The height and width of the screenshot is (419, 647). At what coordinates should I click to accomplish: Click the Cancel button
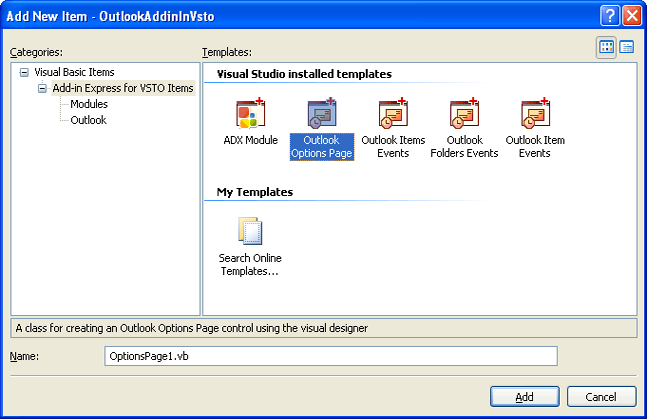tap(601, 397)
